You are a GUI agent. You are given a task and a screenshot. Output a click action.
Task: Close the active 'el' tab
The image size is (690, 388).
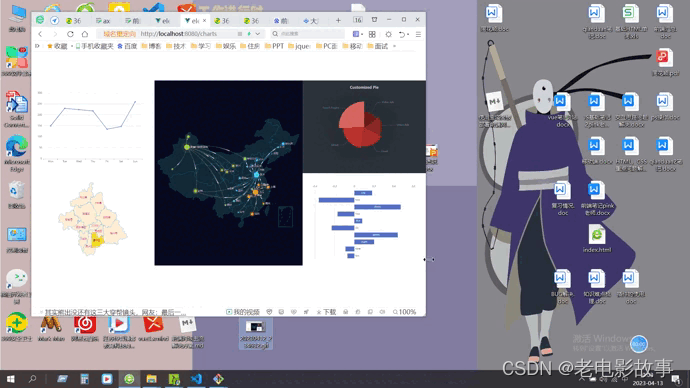[x=204, y=21]
